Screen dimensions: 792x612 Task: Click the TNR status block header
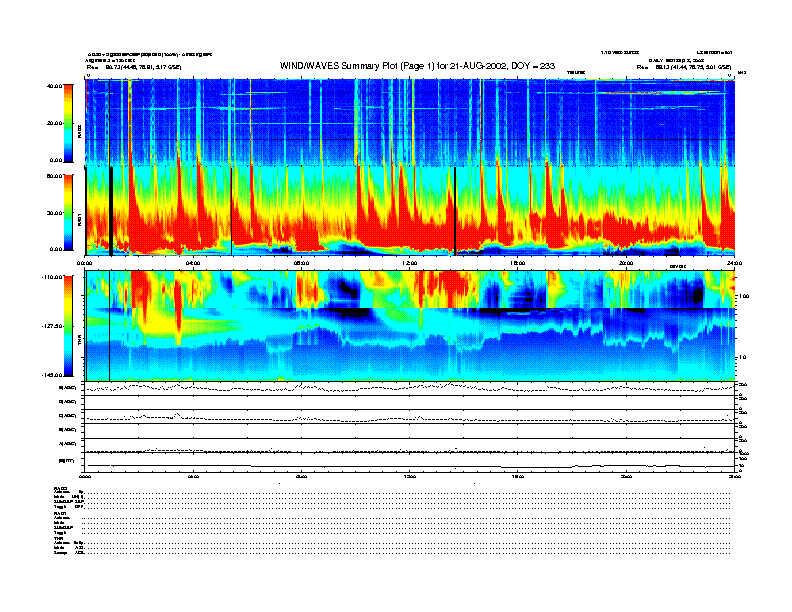(x=58, y=538)
